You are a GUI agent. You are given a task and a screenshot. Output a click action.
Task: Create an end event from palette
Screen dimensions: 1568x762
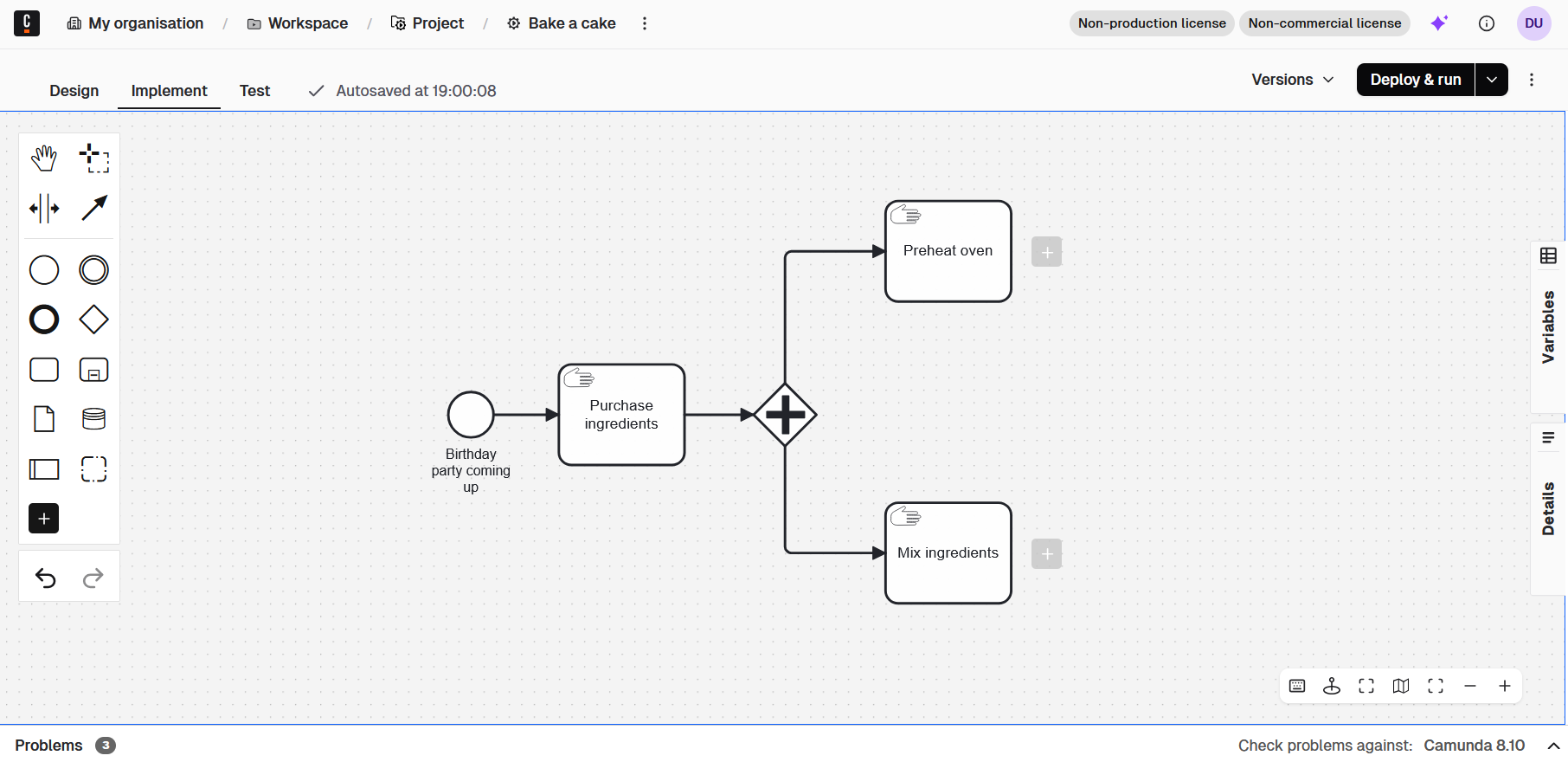[x=44, y=320]
